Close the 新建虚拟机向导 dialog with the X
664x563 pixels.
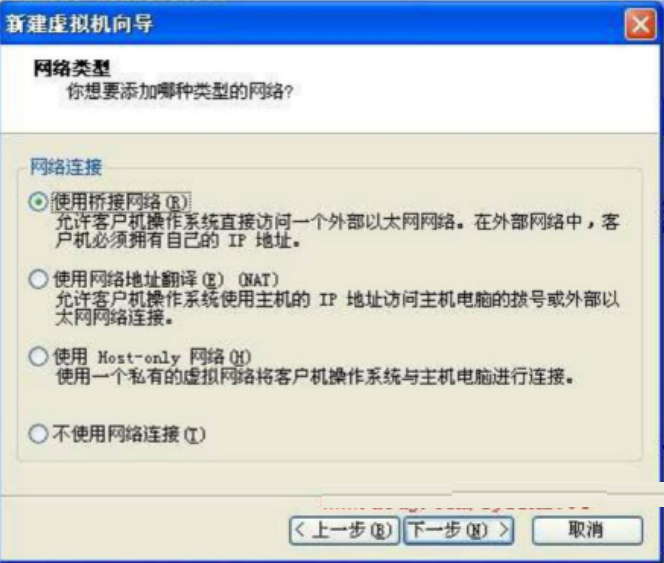click(640, 24)
